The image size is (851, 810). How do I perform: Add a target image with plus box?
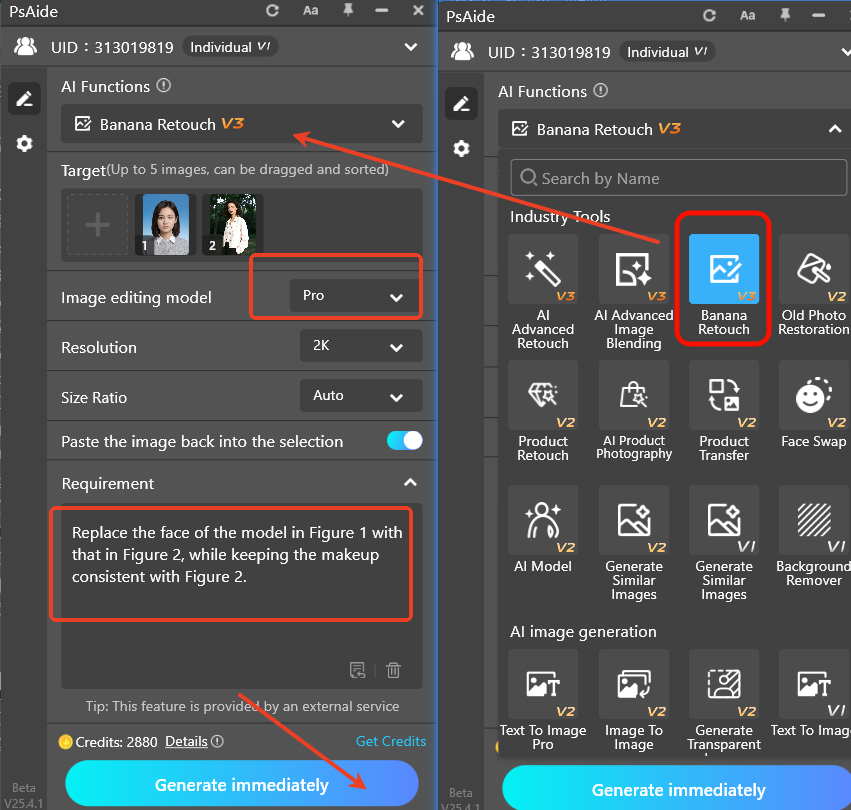(x=97, y=224)
